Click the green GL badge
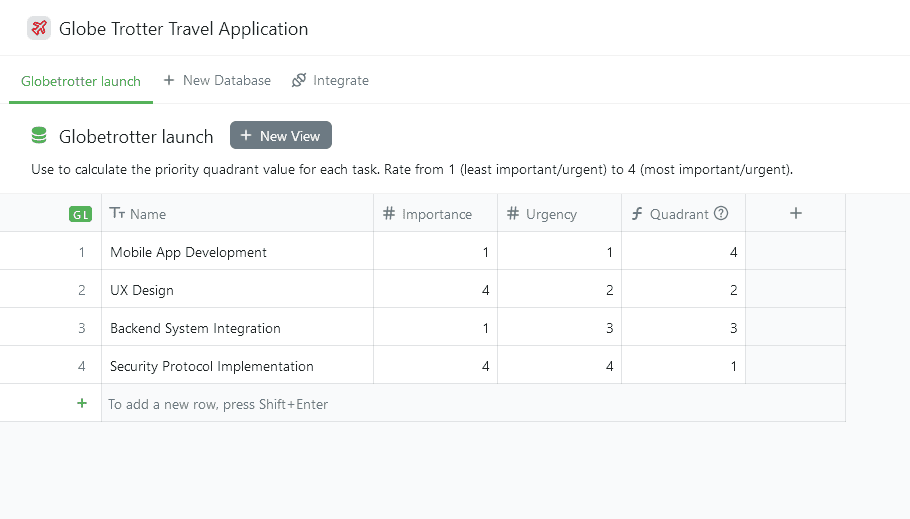 point(80,214)
